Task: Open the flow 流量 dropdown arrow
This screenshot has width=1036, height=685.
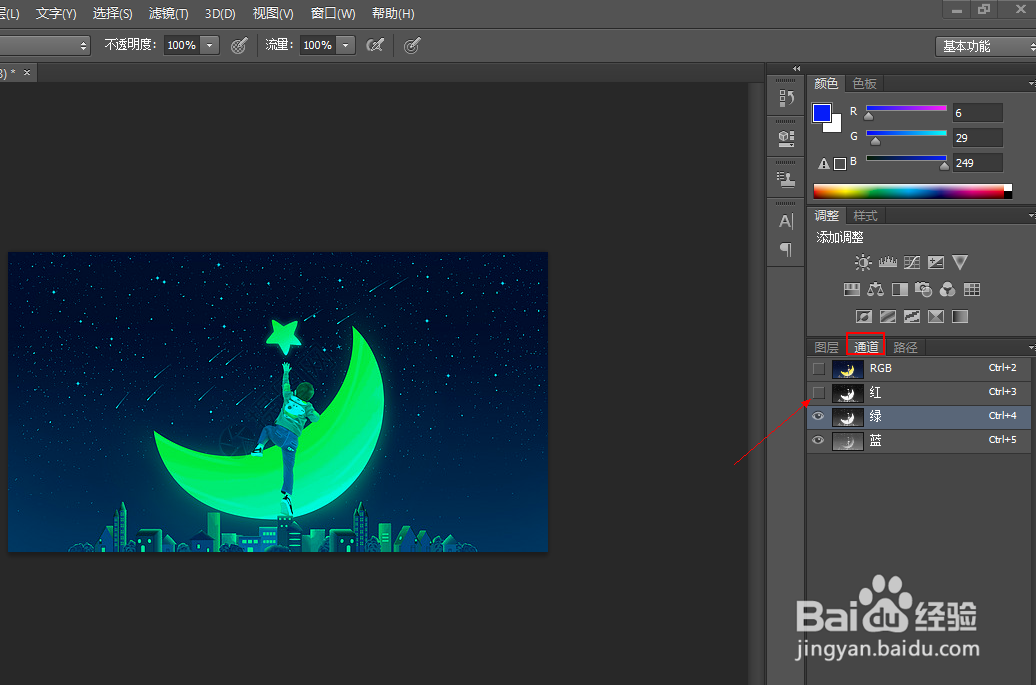Action: pyautogui.click(x=346, y=45)
